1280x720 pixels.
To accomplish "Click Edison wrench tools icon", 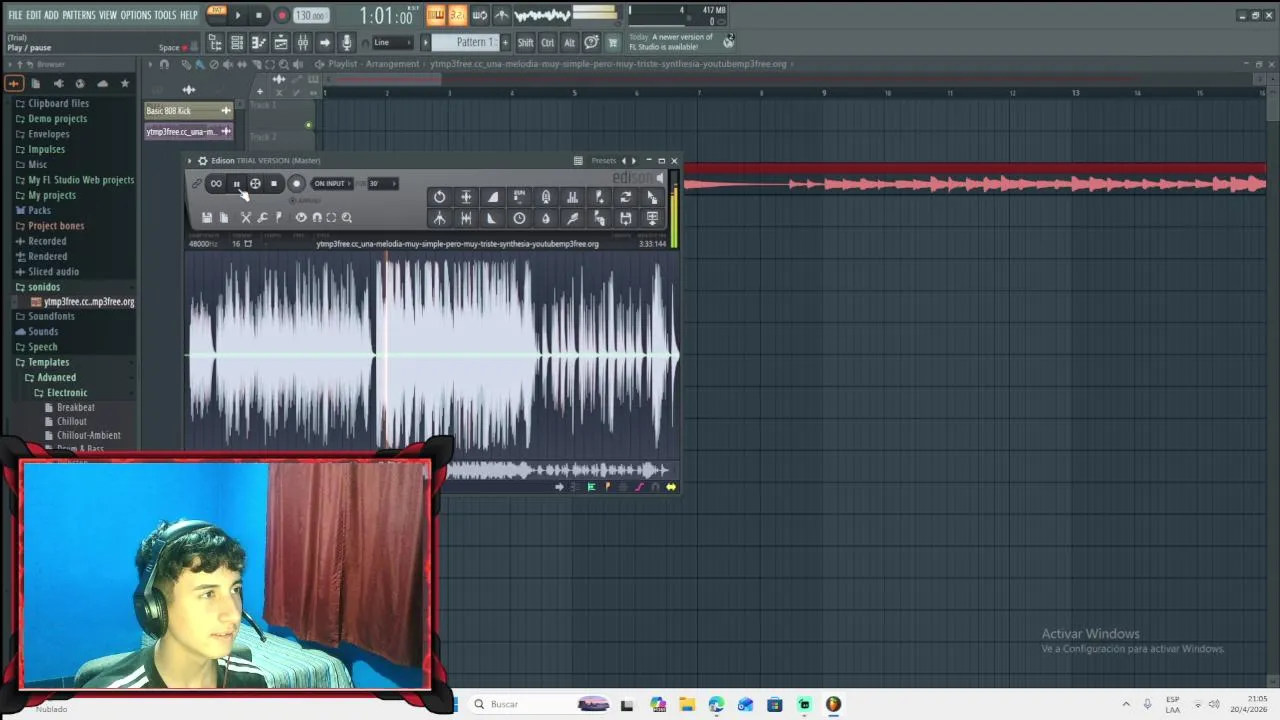I will [262, 217].
